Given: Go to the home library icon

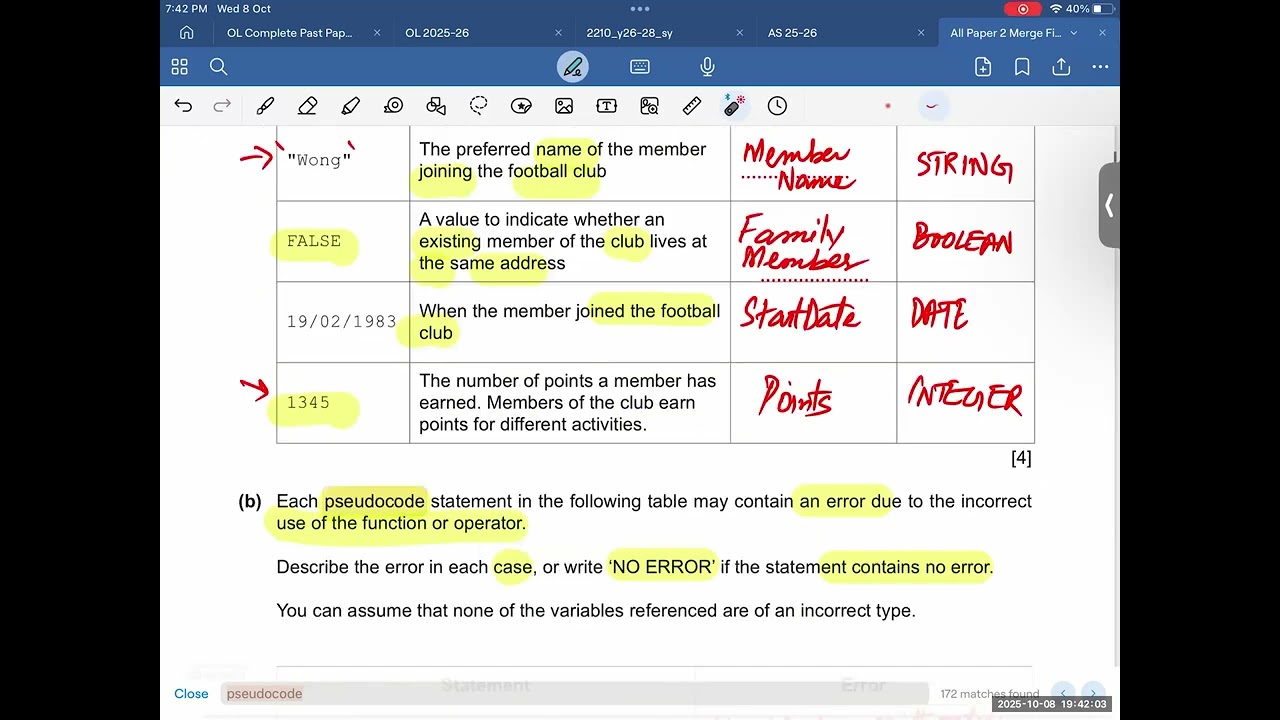Looking at the screenshot, I should point(186,33).
